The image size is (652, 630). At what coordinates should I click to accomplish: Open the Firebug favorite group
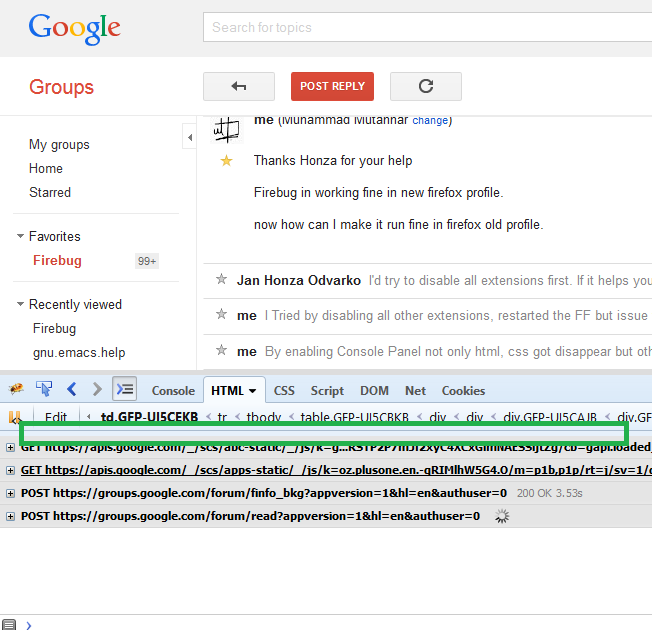pos(57,260)
